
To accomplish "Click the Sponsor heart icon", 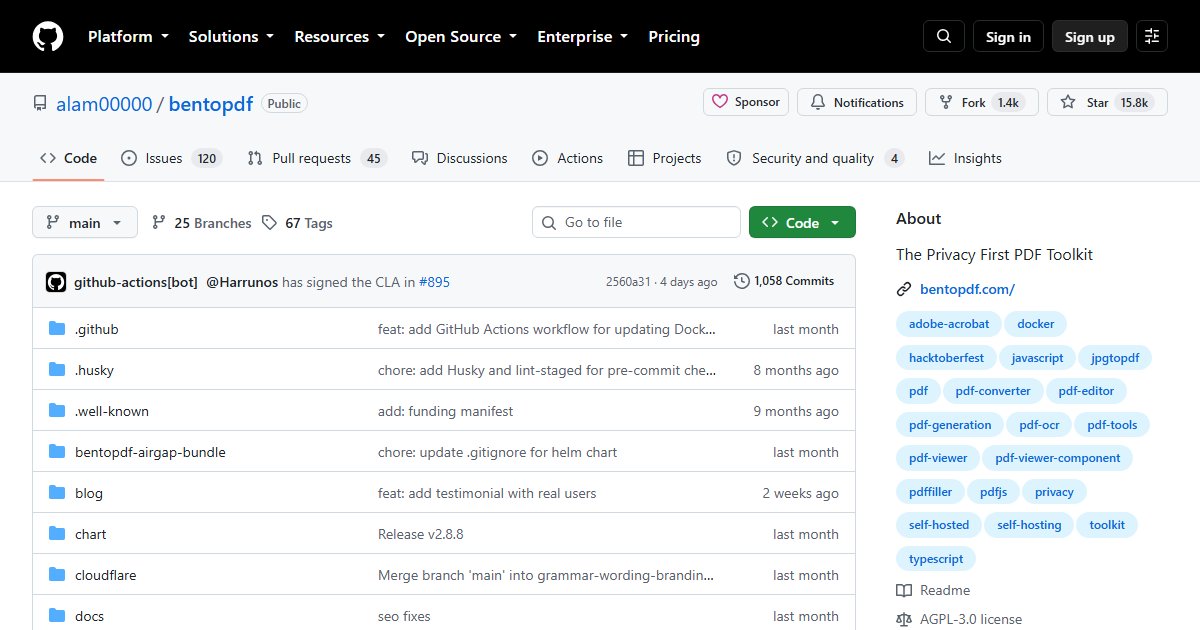I will click(x=720, y=102).
